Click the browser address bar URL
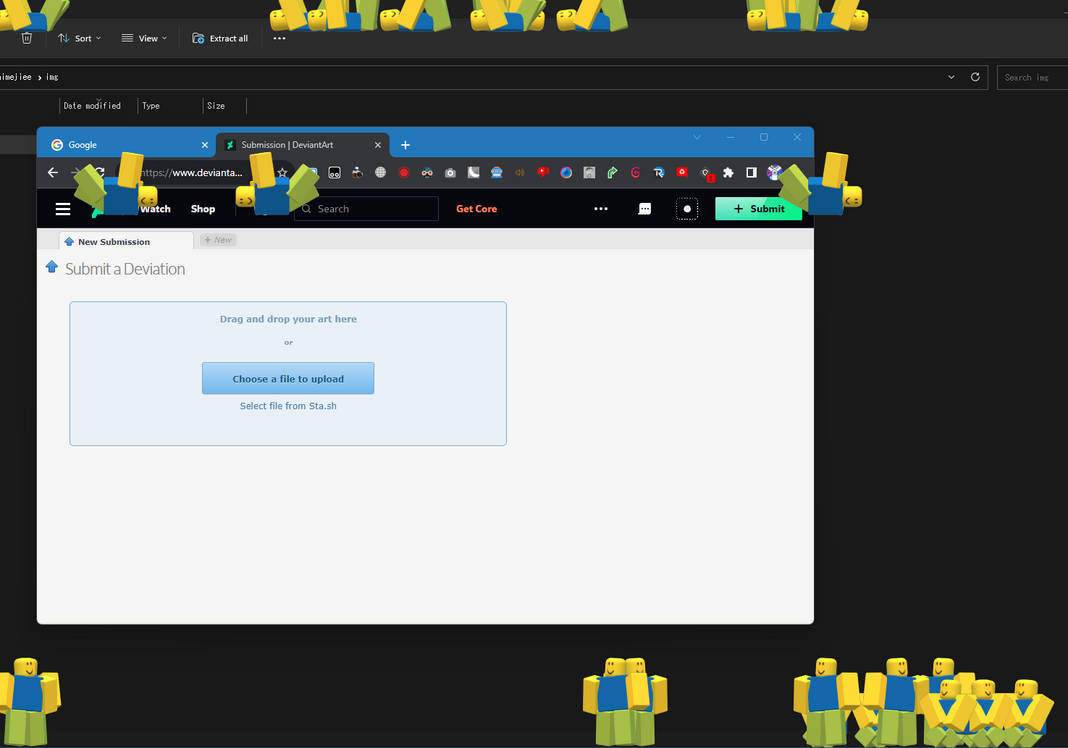 (191, 172)
